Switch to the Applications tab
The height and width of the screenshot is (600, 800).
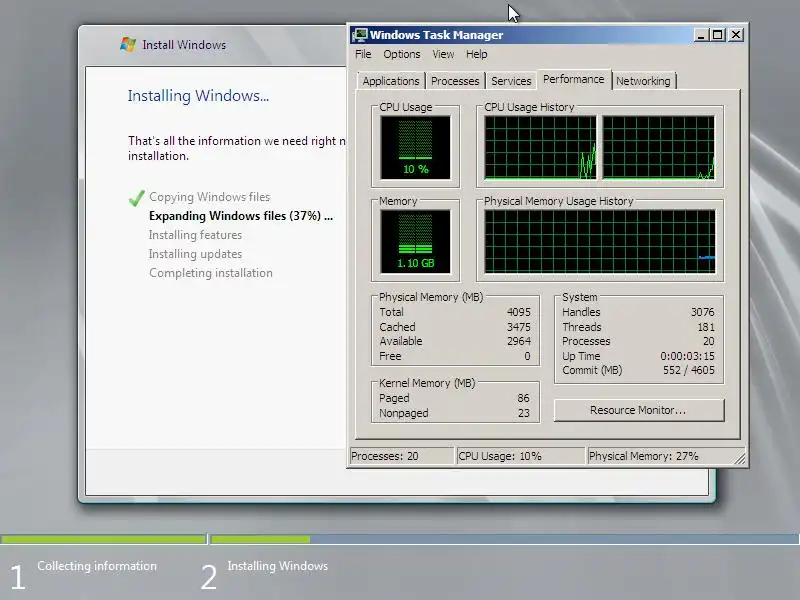click(x=391, y=81)
